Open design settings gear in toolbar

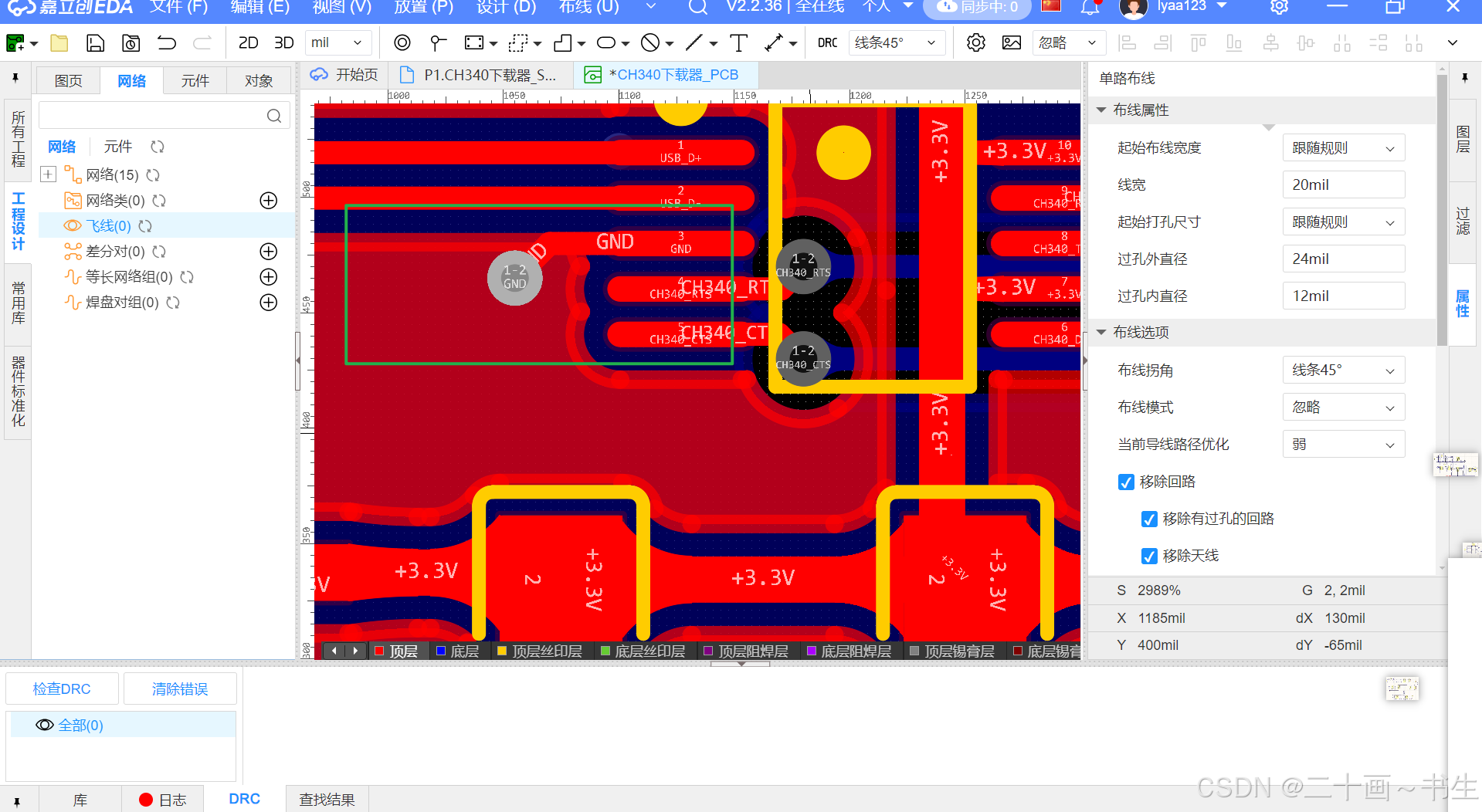tap(976, 43)
